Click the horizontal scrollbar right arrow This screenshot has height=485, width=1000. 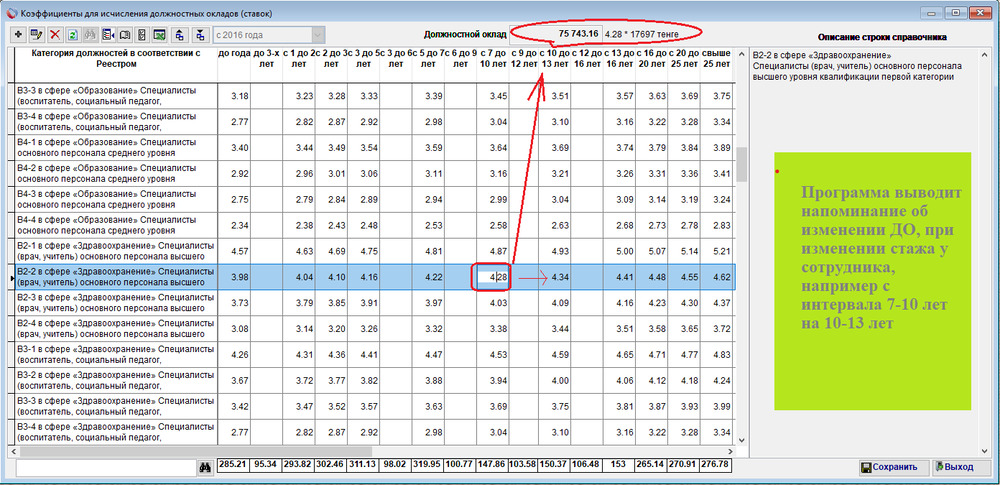730,451
